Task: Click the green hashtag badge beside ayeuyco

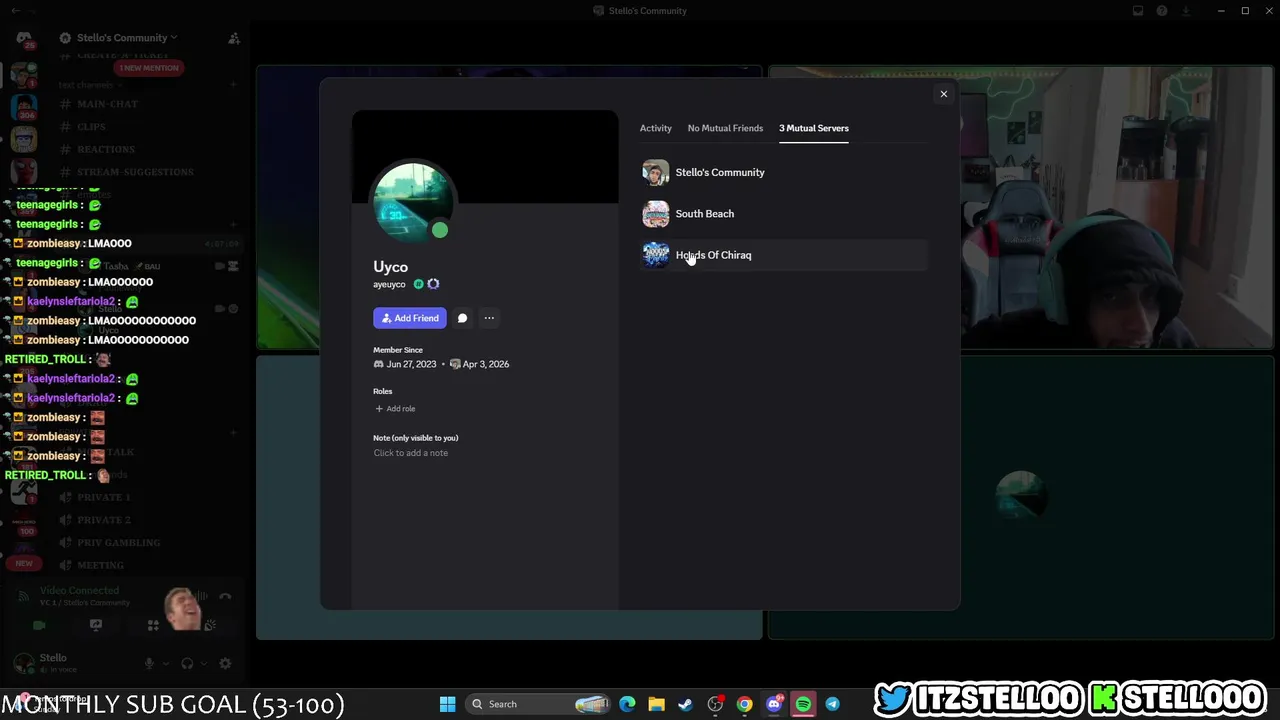Action: [419, 284]
